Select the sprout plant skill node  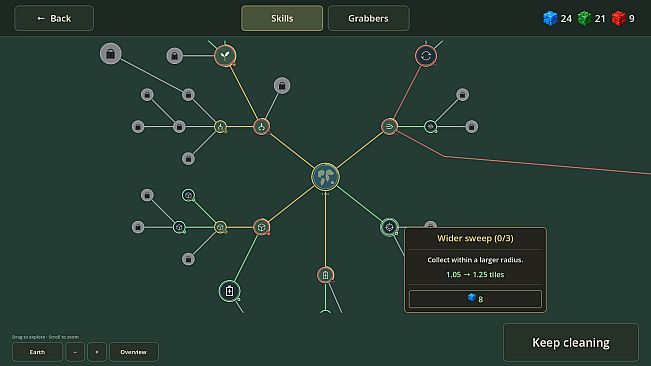225,56
